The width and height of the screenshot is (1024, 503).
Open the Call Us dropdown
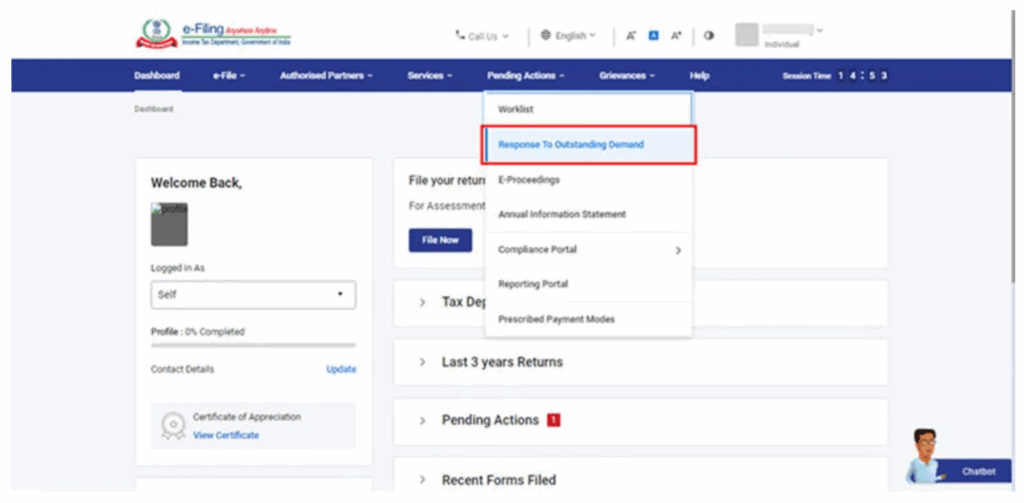pos(482,36)
